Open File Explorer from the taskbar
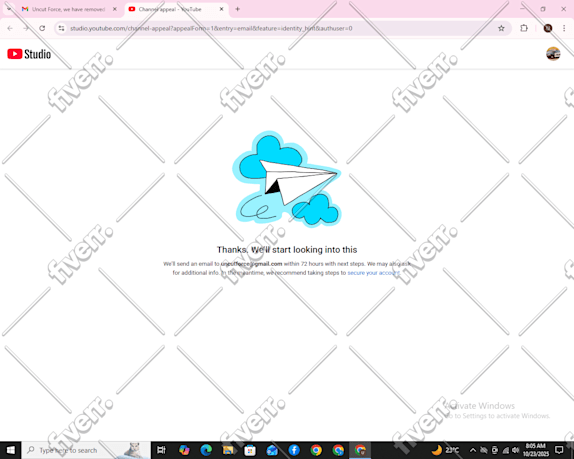574x459 pixels. click(x=228, y=450)
